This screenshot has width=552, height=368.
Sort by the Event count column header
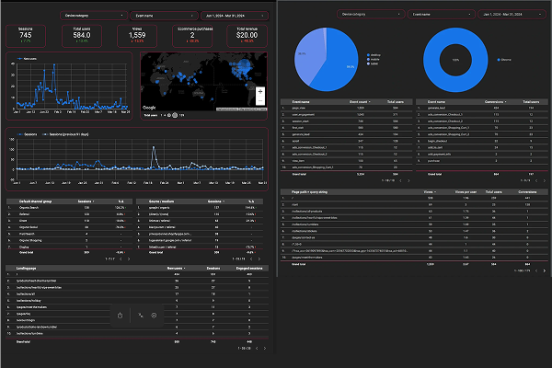pyautogui.click(x=359, y=102)
